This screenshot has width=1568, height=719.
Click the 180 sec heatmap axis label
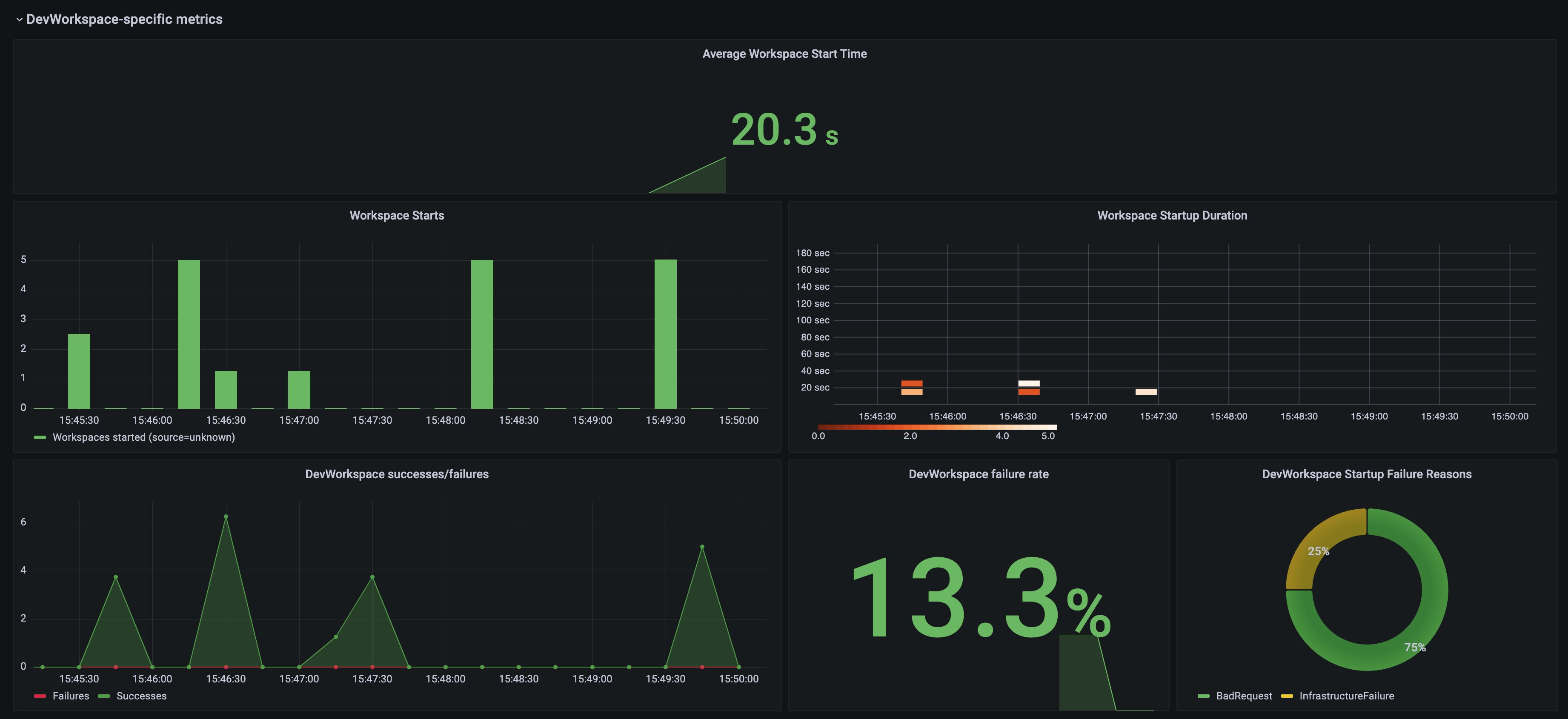pos(813,253)
